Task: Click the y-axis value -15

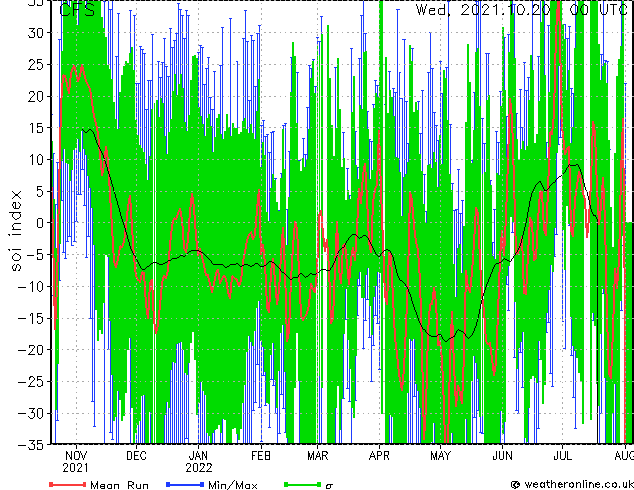Action: tap(32, 318)
